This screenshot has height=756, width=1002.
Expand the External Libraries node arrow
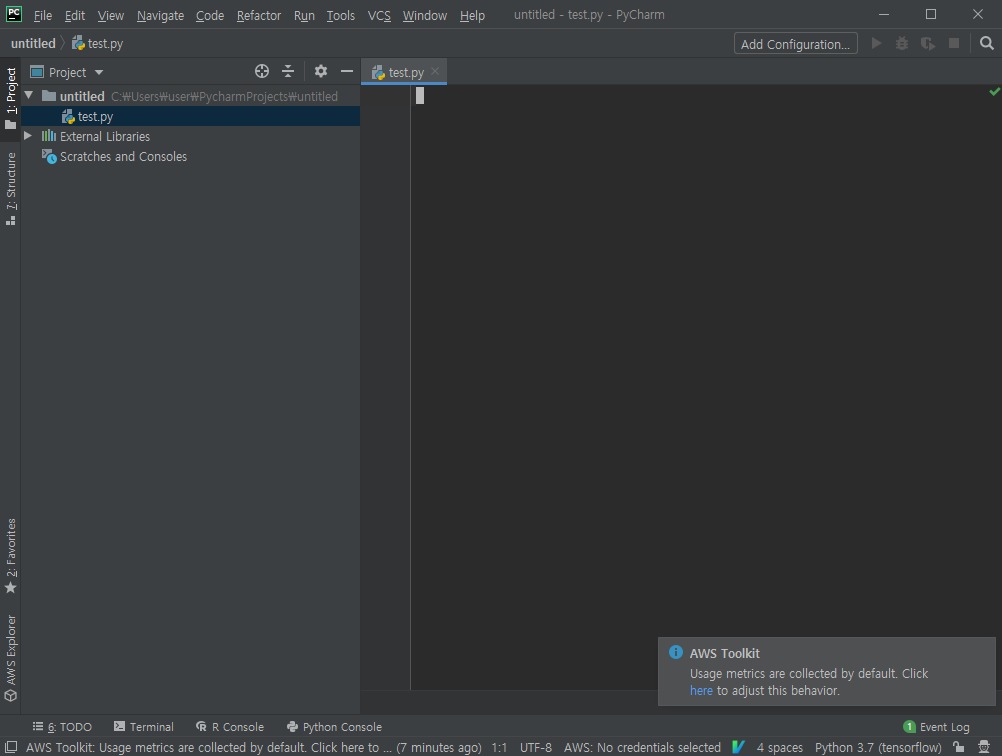coord(28,136)
